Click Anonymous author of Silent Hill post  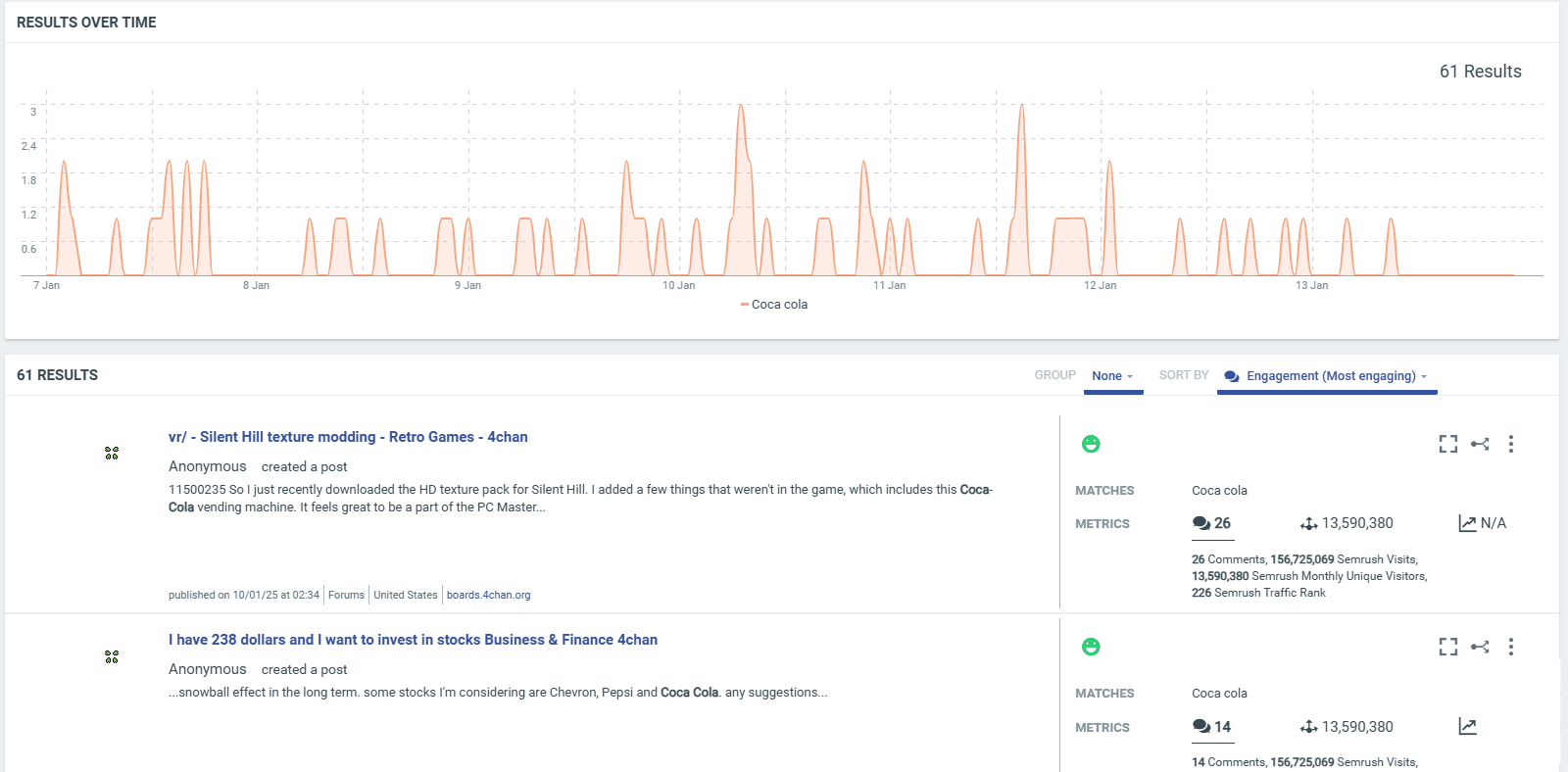208,466
